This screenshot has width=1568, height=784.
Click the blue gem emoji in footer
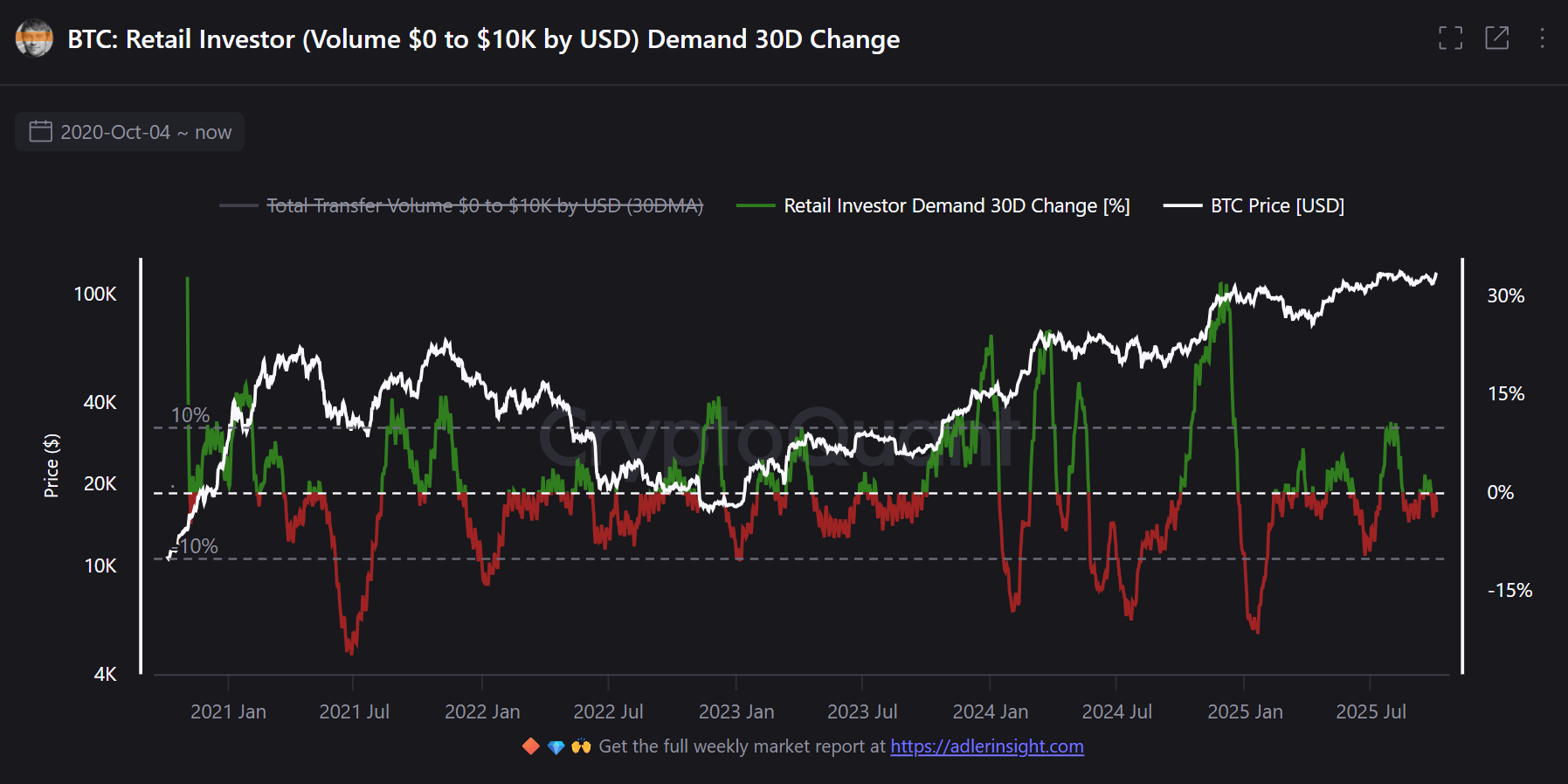(556, 747)
